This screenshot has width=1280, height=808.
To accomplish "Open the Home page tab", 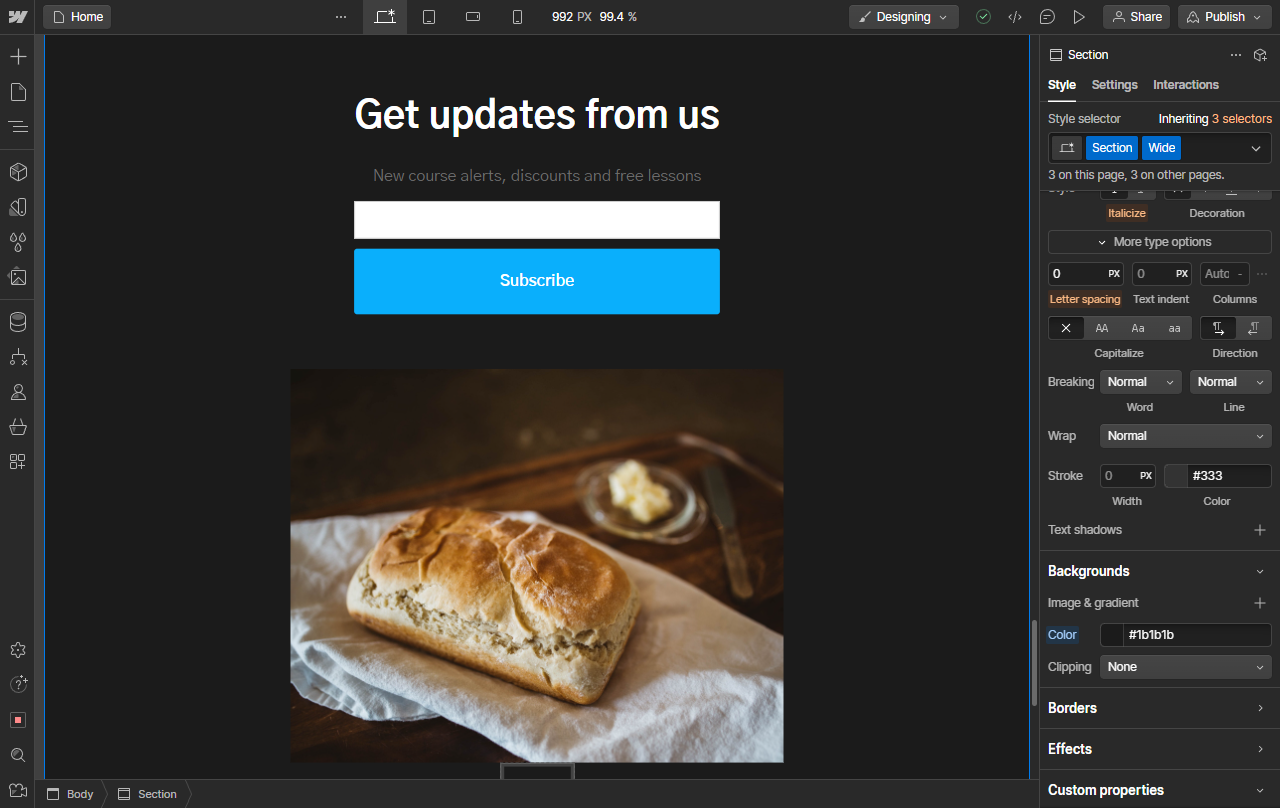I will pos(77,17).
